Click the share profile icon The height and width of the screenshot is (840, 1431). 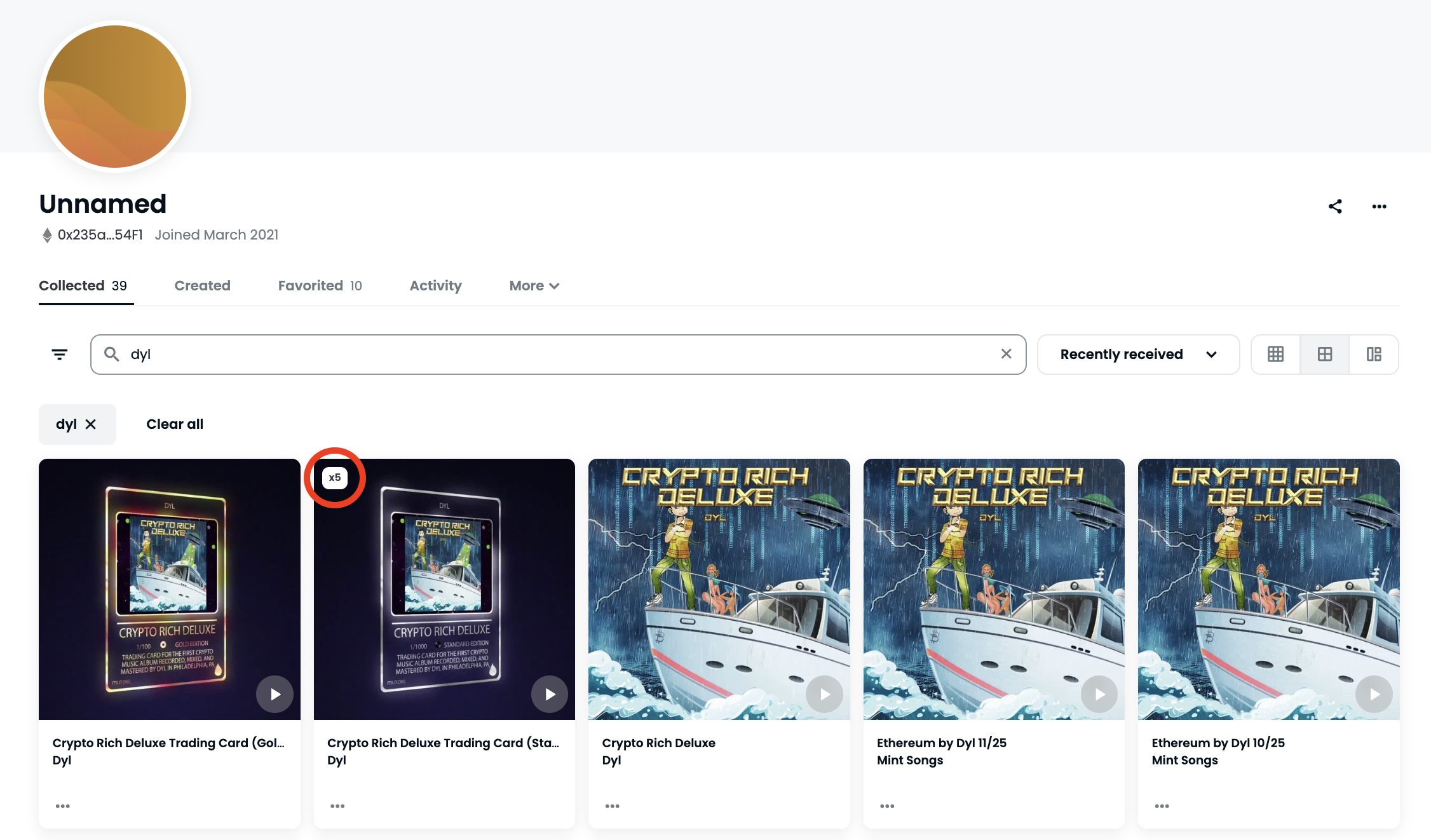(x=1335, y=207)
